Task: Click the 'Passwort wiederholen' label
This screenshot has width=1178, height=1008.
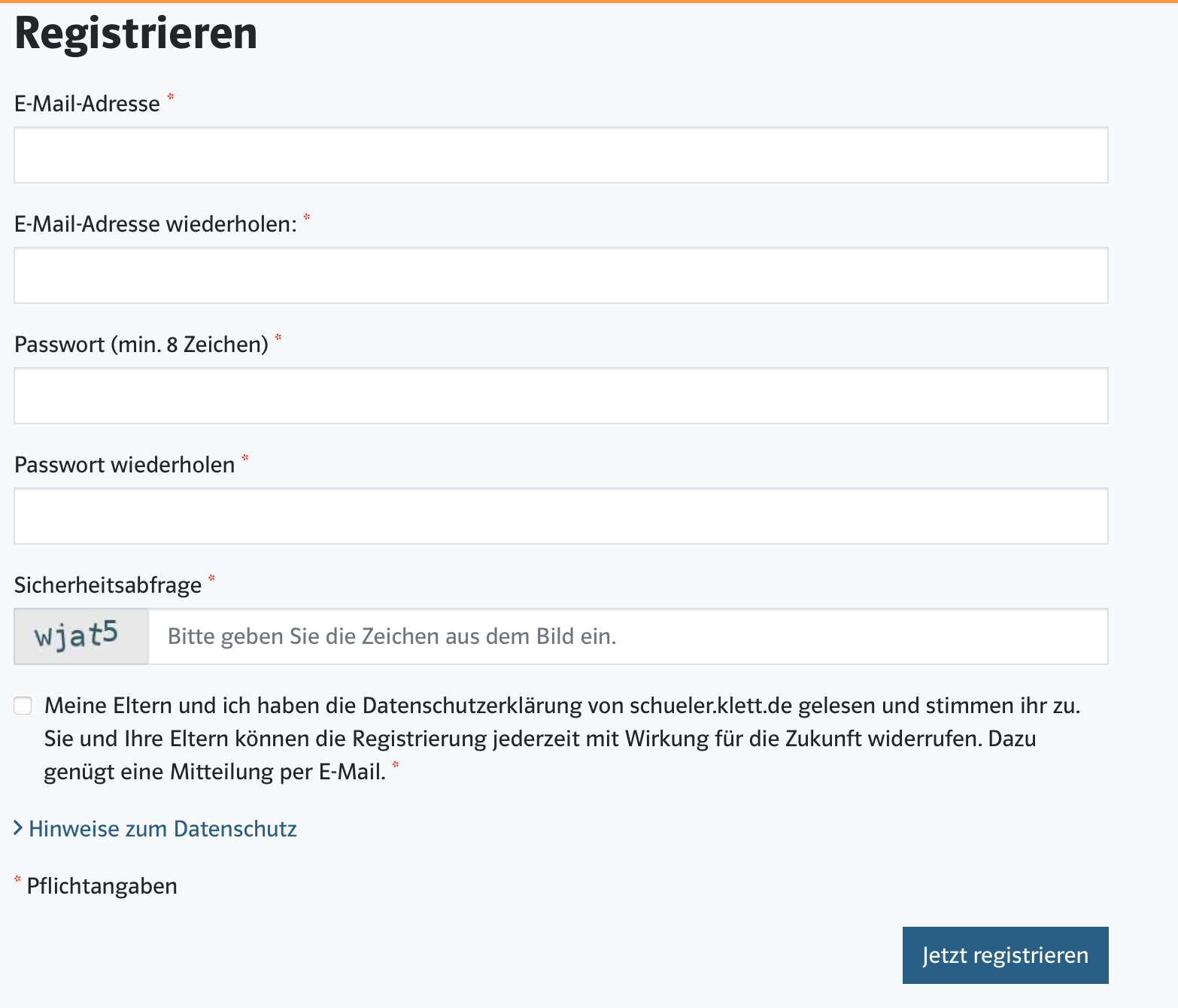Action: click(125, 465)
